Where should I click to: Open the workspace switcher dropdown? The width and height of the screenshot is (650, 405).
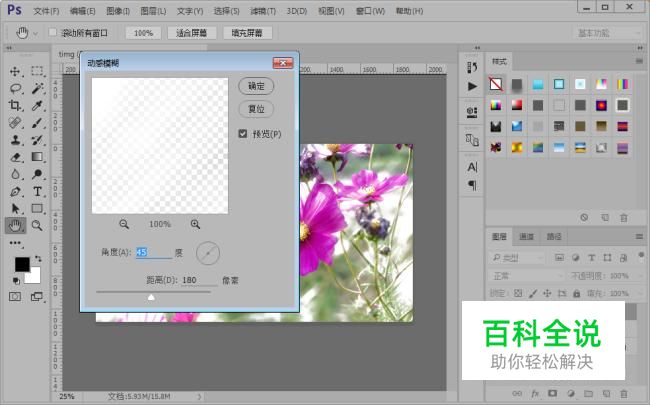click(x=609, y=33)
